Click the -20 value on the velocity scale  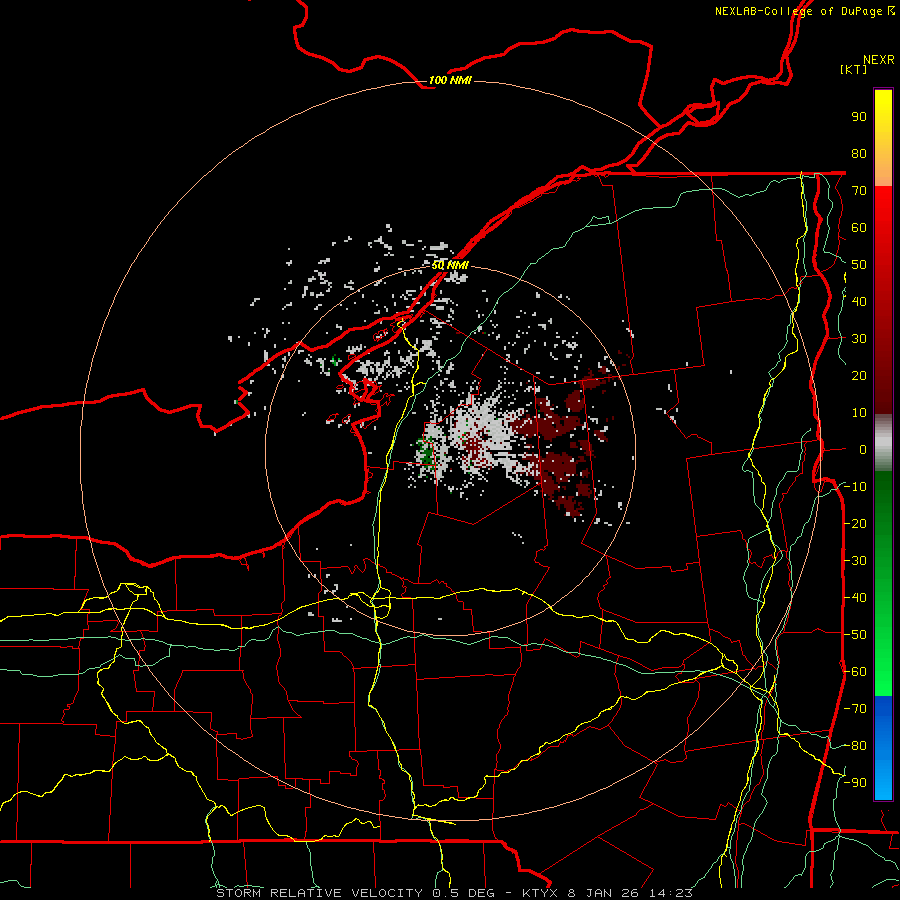[855, 524]
